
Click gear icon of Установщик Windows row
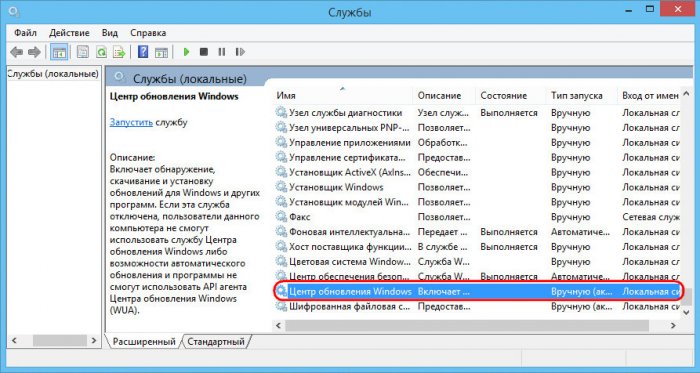(281, 187)
